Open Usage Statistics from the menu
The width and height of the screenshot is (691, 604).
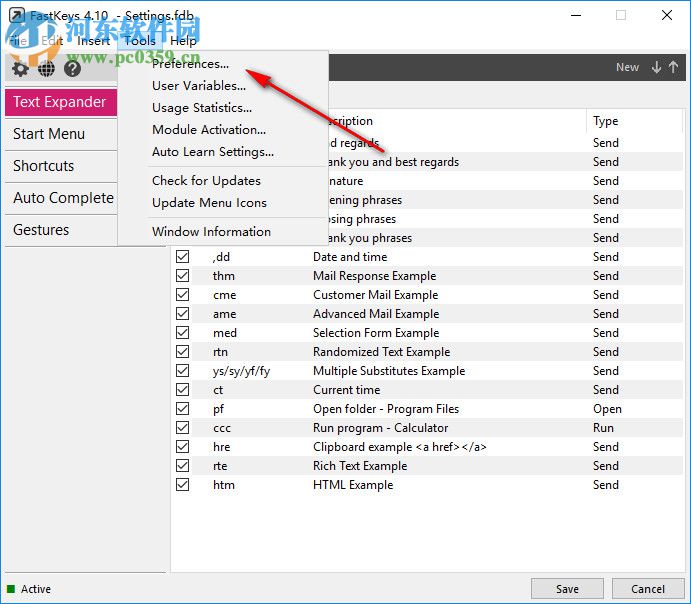pos(202,107)
